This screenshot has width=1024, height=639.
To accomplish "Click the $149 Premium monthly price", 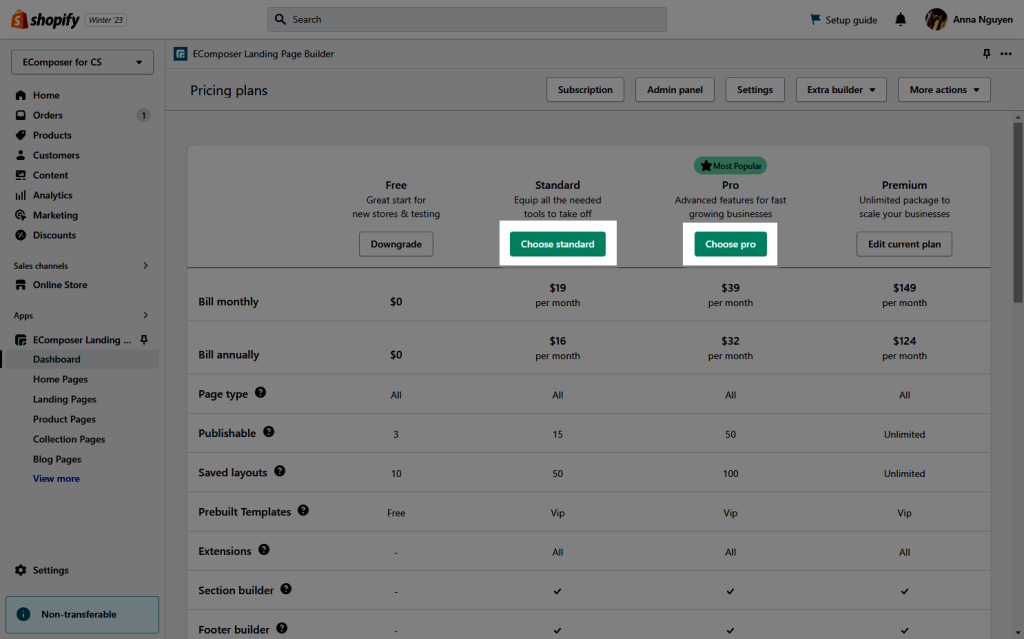I will (904, 287).
